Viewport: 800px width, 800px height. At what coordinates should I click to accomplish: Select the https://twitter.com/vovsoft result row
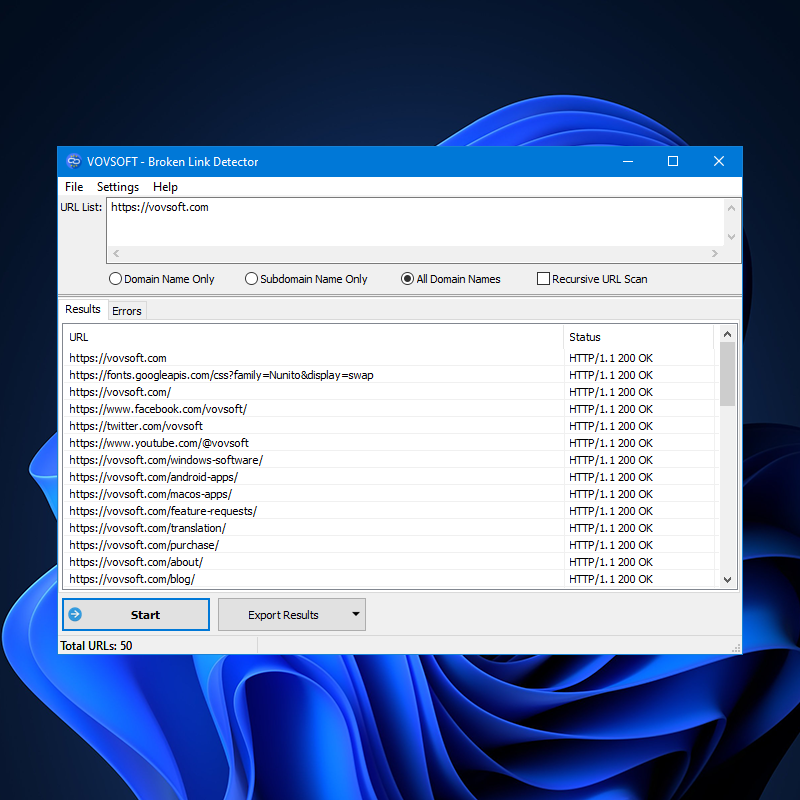click(x=136, y=426)
